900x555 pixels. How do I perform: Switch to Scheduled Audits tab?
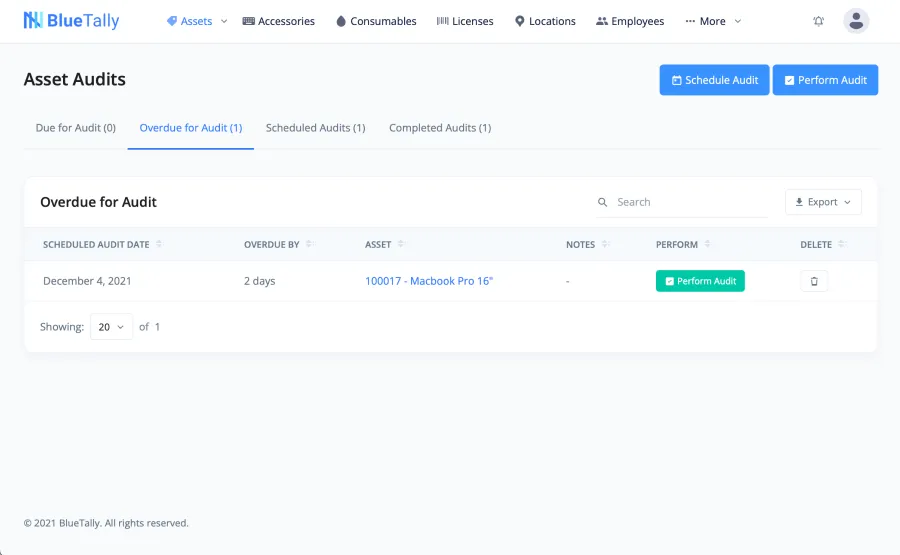(x=316, y=128)
